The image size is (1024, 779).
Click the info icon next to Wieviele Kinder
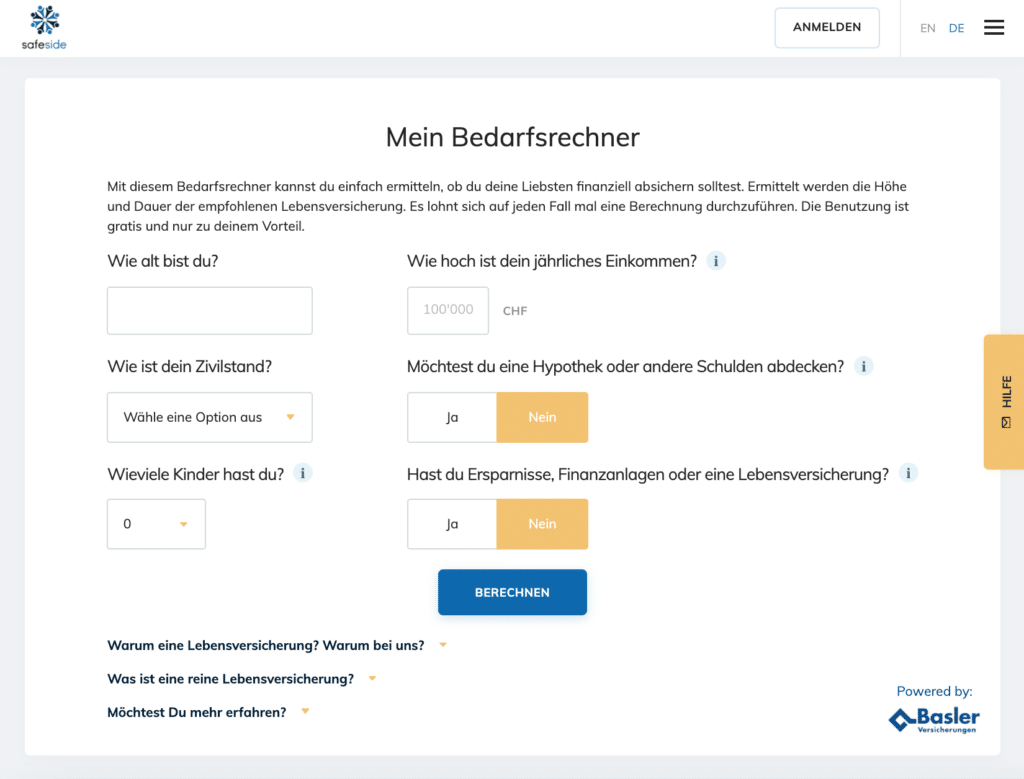302,472
